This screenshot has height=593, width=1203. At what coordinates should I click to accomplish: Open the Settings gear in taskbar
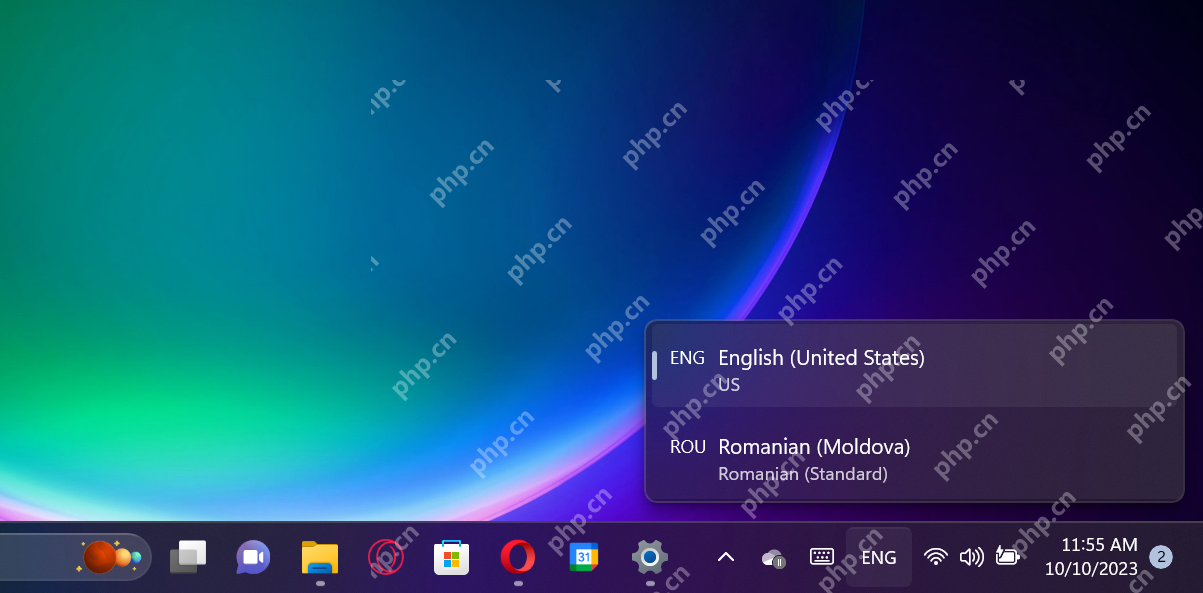(x=650, y=557)
